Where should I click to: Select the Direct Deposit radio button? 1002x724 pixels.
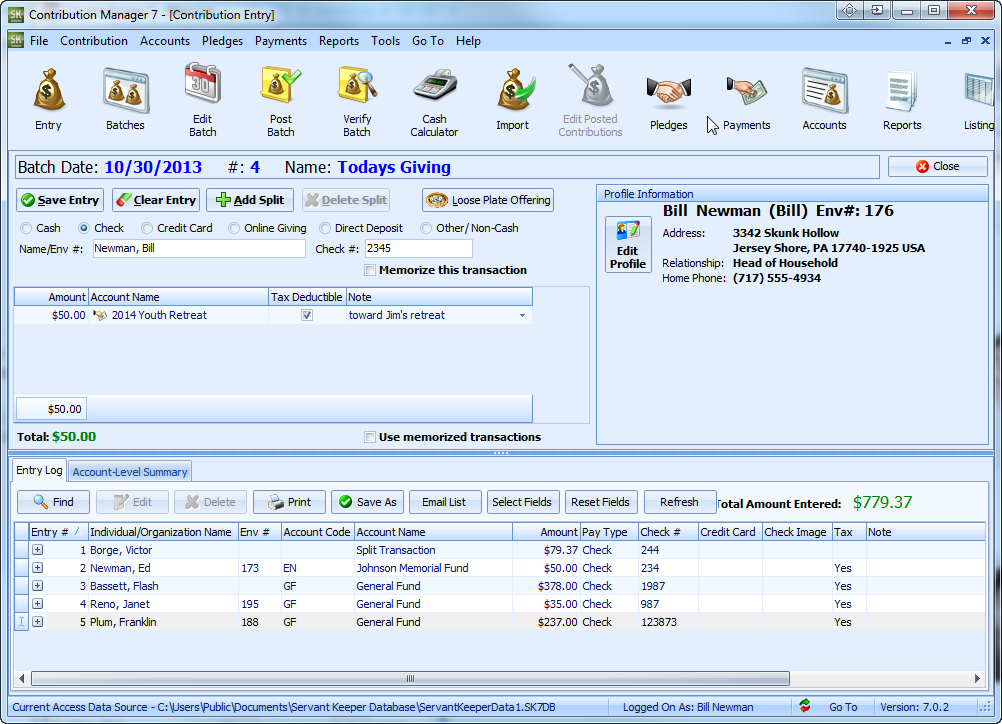(x=325, y=228)
